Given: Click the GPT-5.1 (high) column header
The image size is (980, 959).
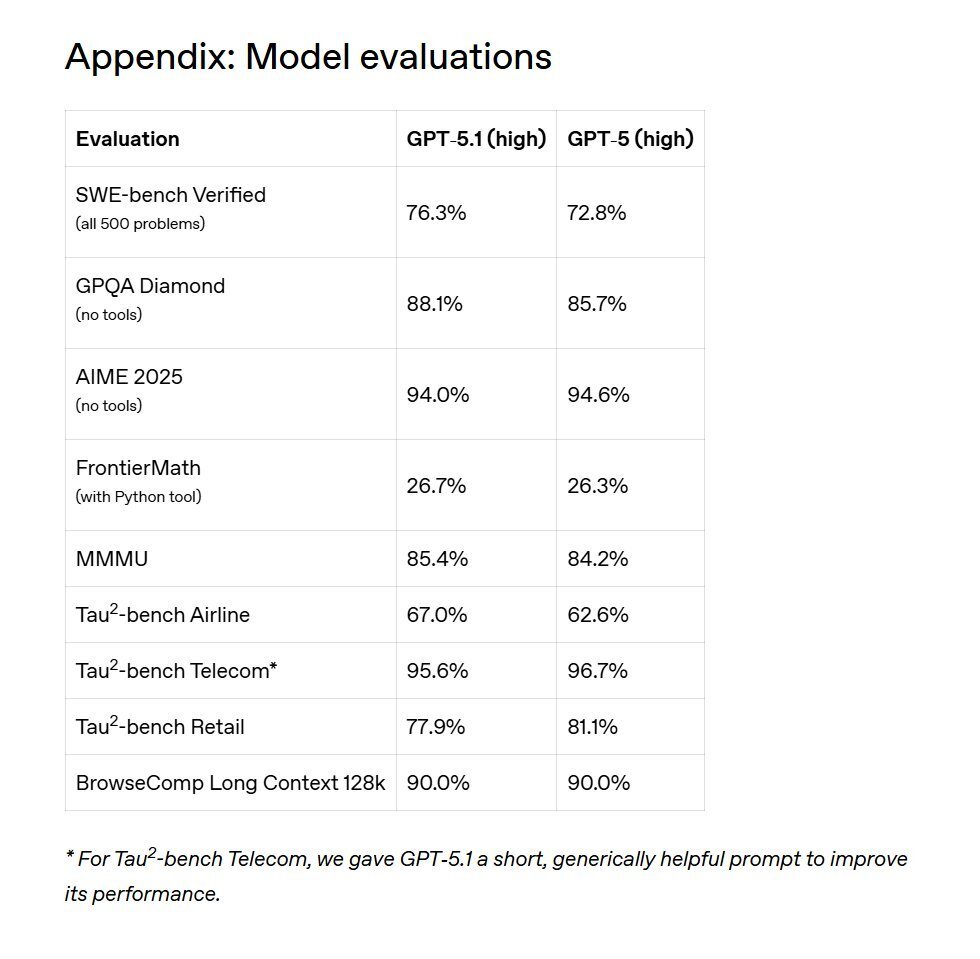Looking at the screenshot, I should [476, 139].
